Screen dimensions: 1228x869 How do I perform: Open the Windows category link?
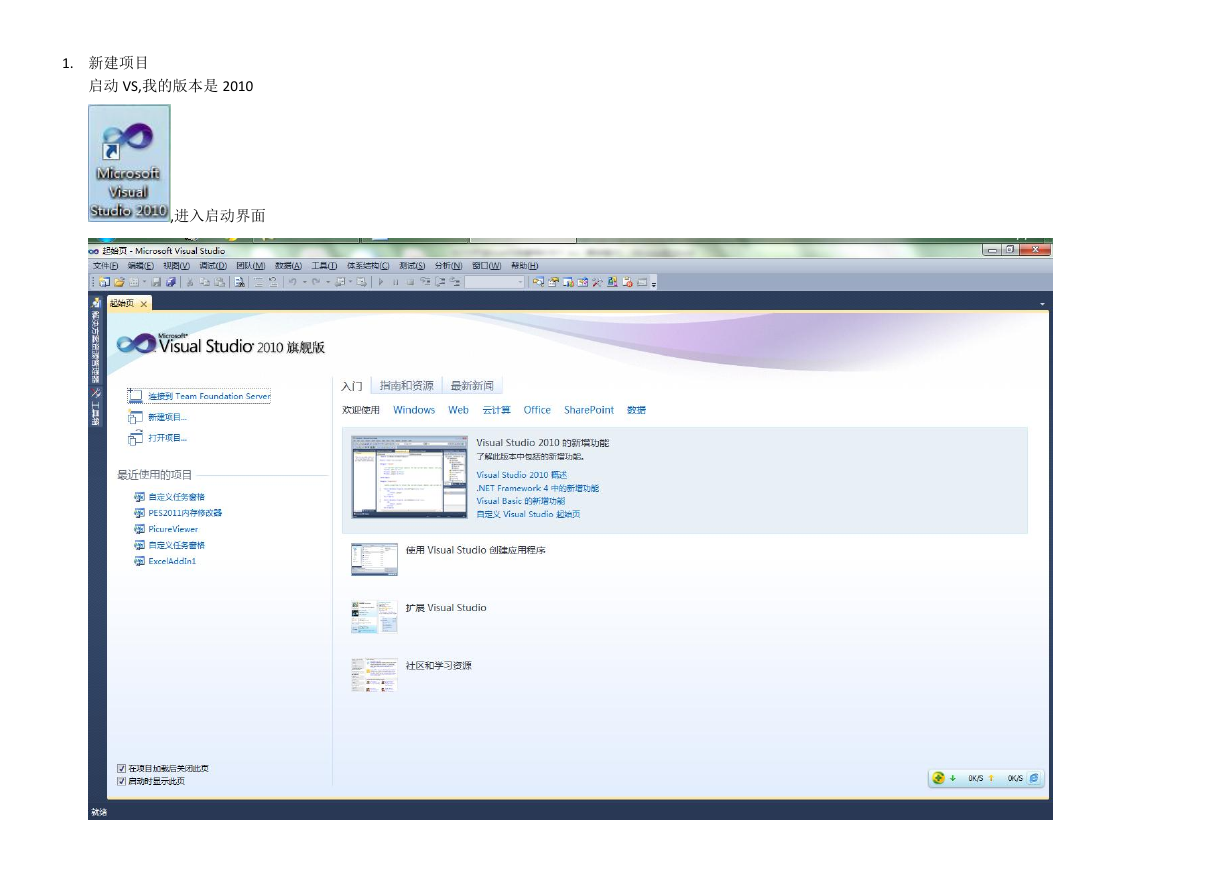[414, 410]
